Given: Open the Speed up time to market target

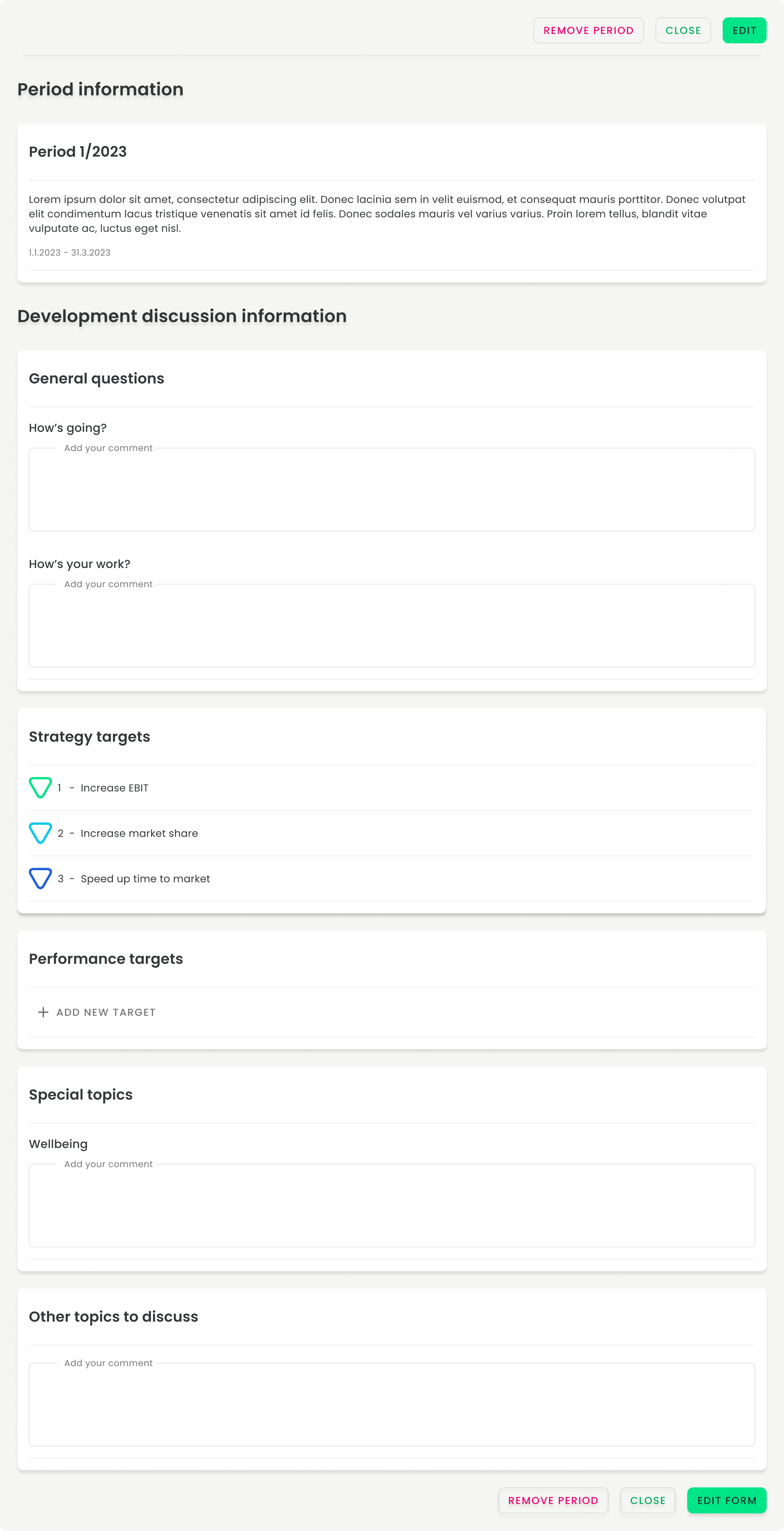Looking at the screenshot, I should point(391,879).
